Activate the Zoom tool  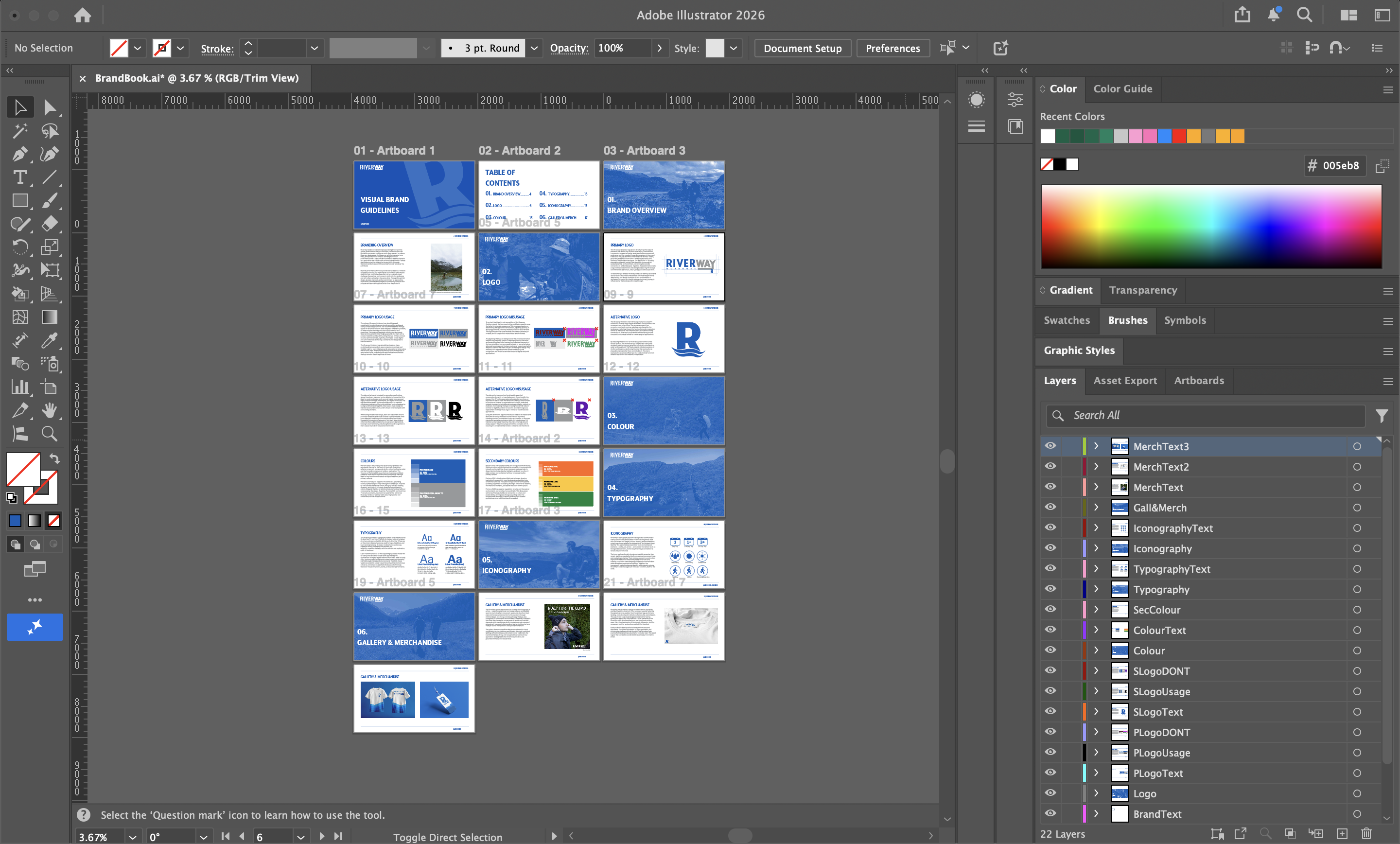tap(50, 434)
